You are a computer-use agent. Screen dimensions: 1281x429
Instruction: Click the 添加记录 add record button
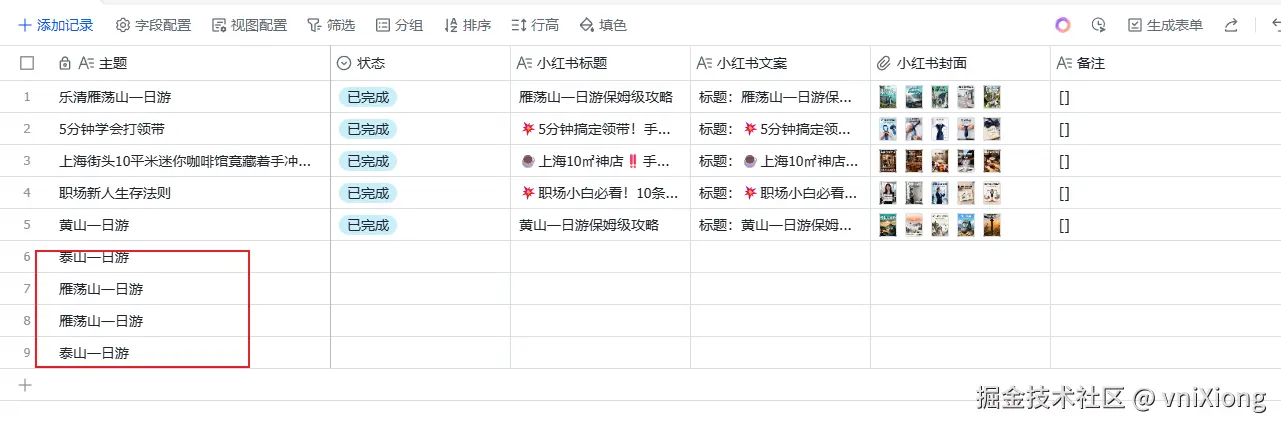(x=56, y=25)
